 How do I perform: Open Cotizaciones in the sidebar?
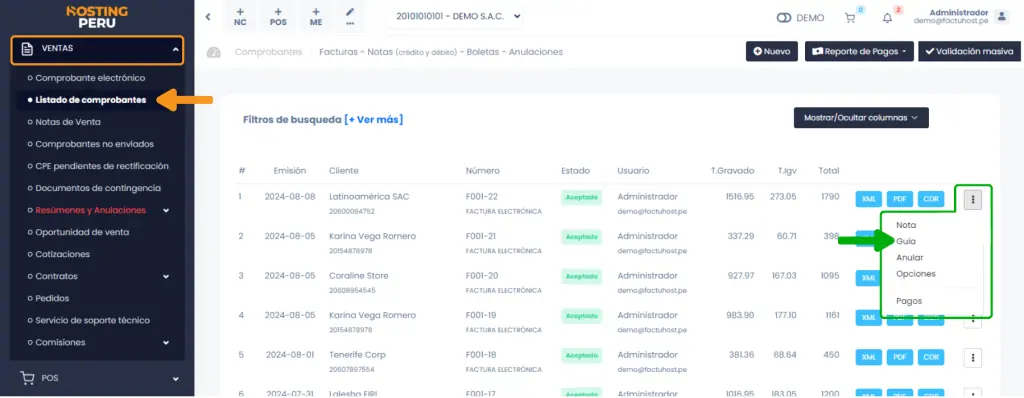(63, 254)
